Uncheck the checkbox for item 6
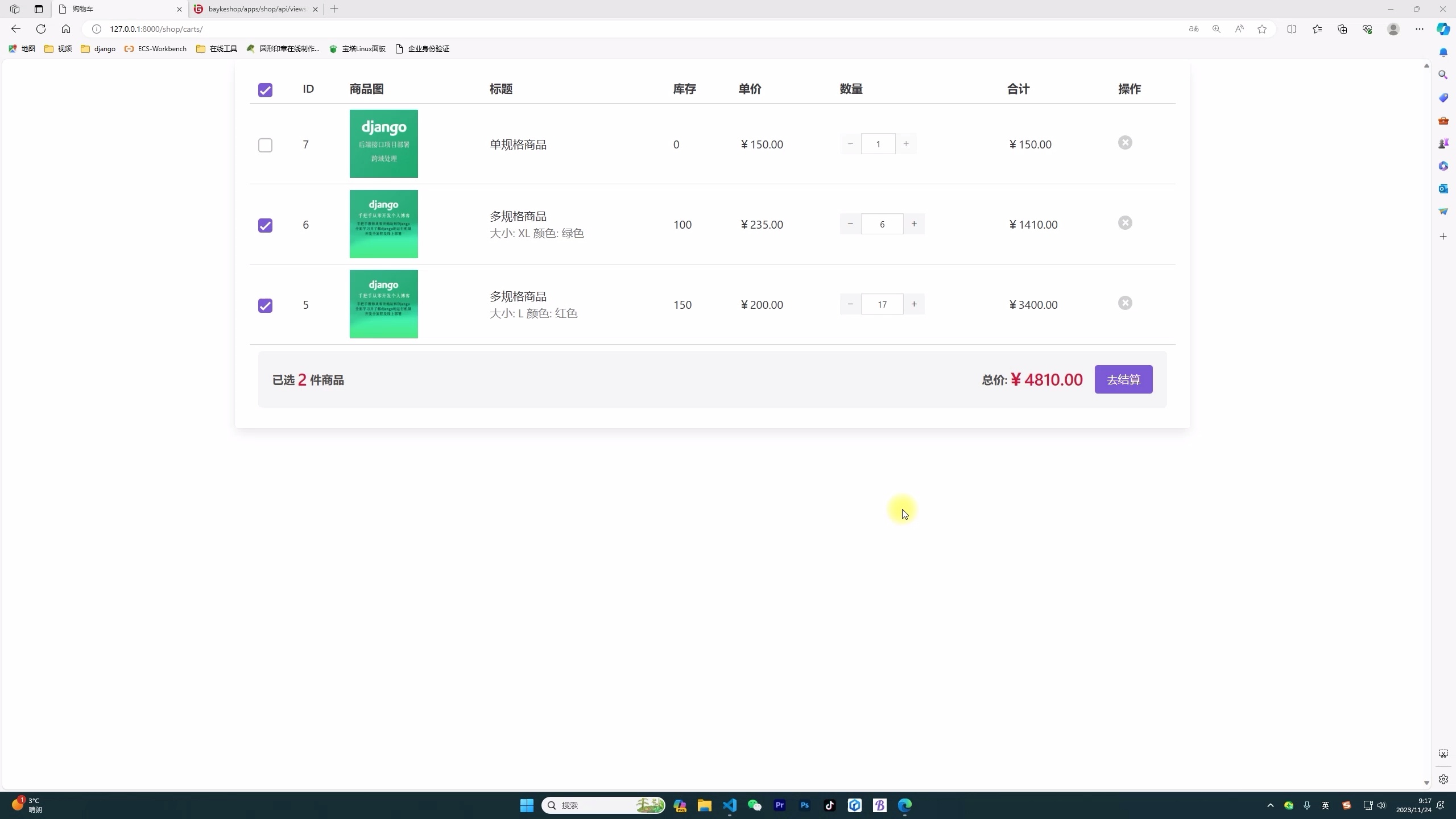The height and width of the screenshot is (819, 1456). click(265, 225)
